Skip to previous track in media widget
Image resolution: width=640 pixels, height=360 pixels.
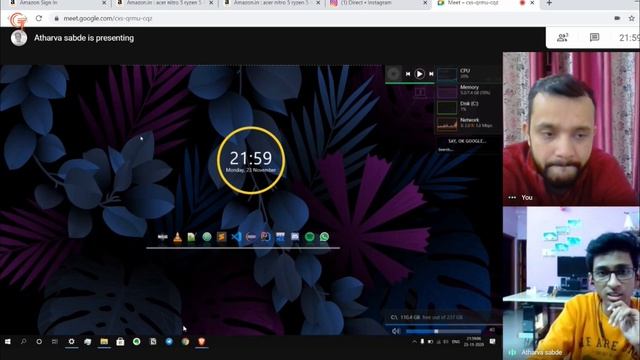click(408, 74)
